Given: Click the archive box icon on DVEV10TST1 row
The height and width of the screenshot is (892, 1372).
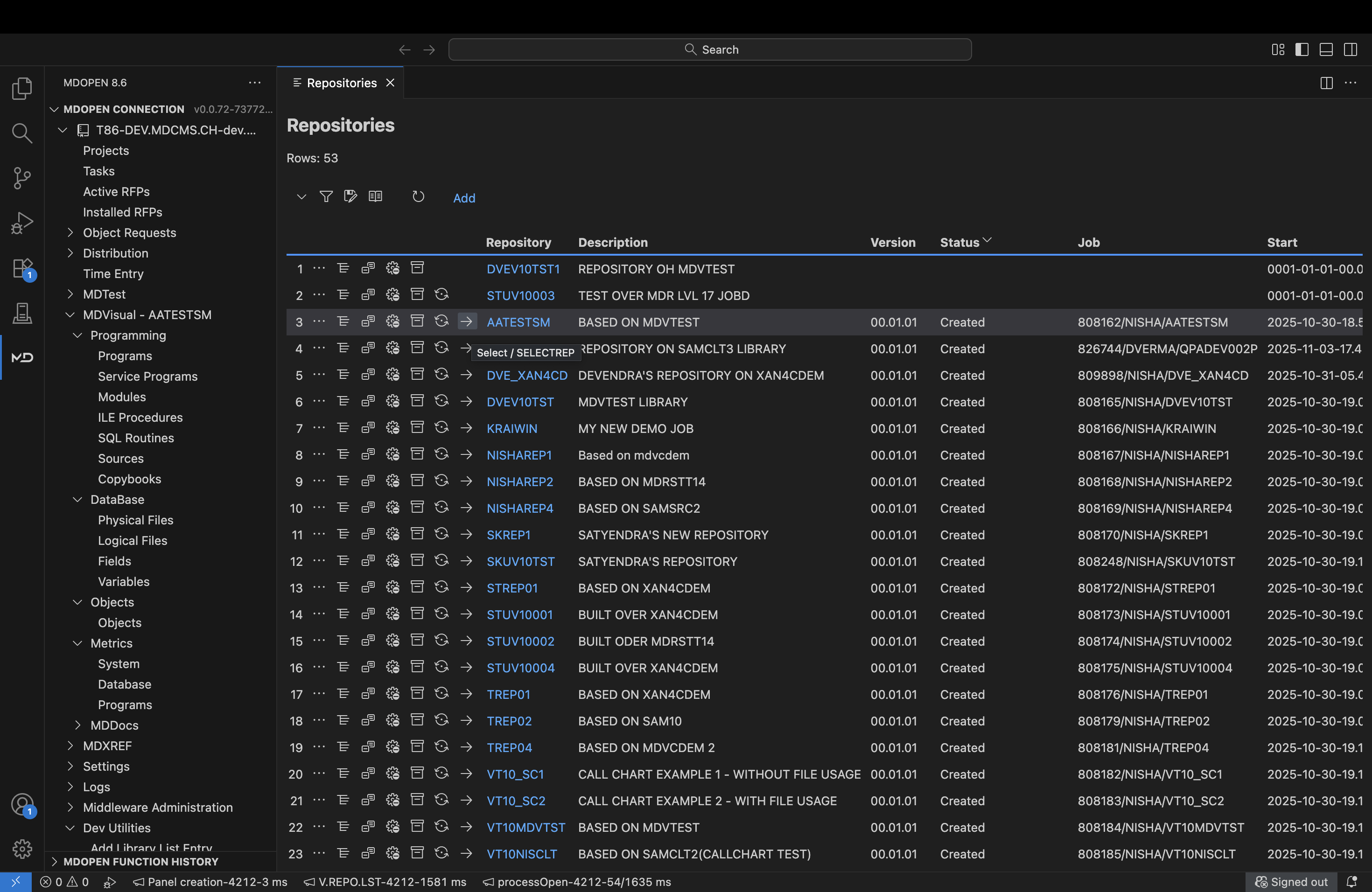Looking at the screenshot, I should [417, 268].
